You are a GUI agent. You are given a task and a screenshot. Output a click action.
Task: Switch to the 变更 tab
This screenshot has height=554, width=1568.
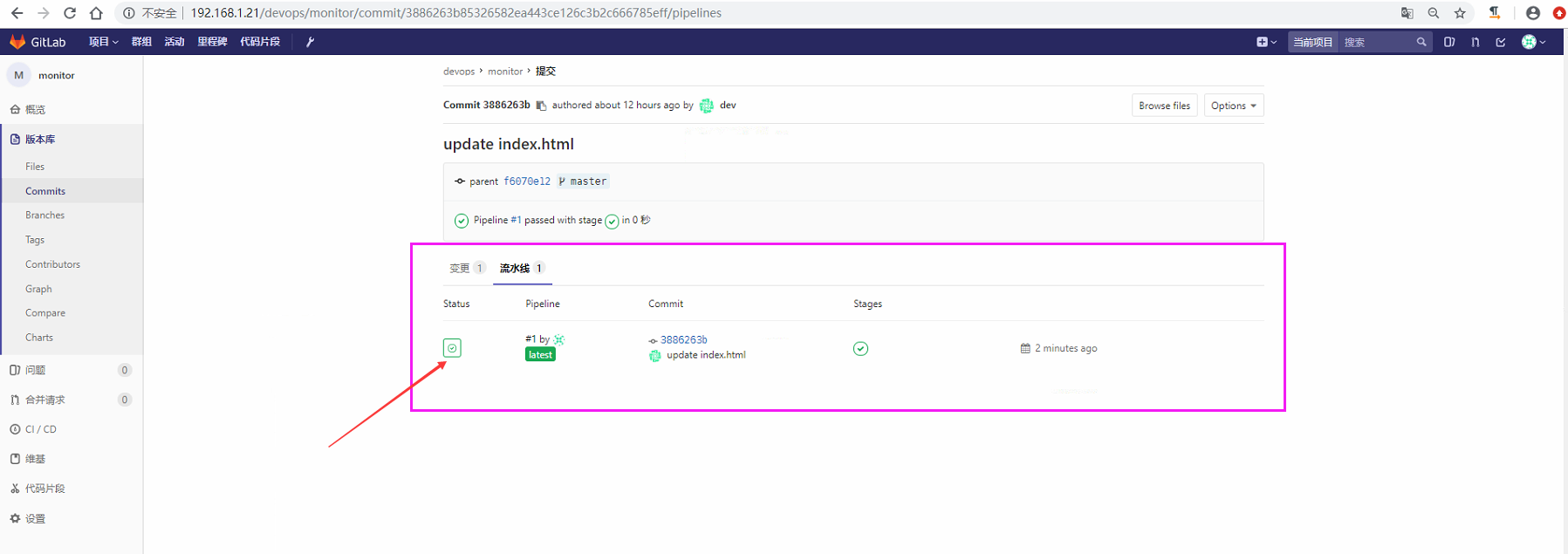point(467,268)
